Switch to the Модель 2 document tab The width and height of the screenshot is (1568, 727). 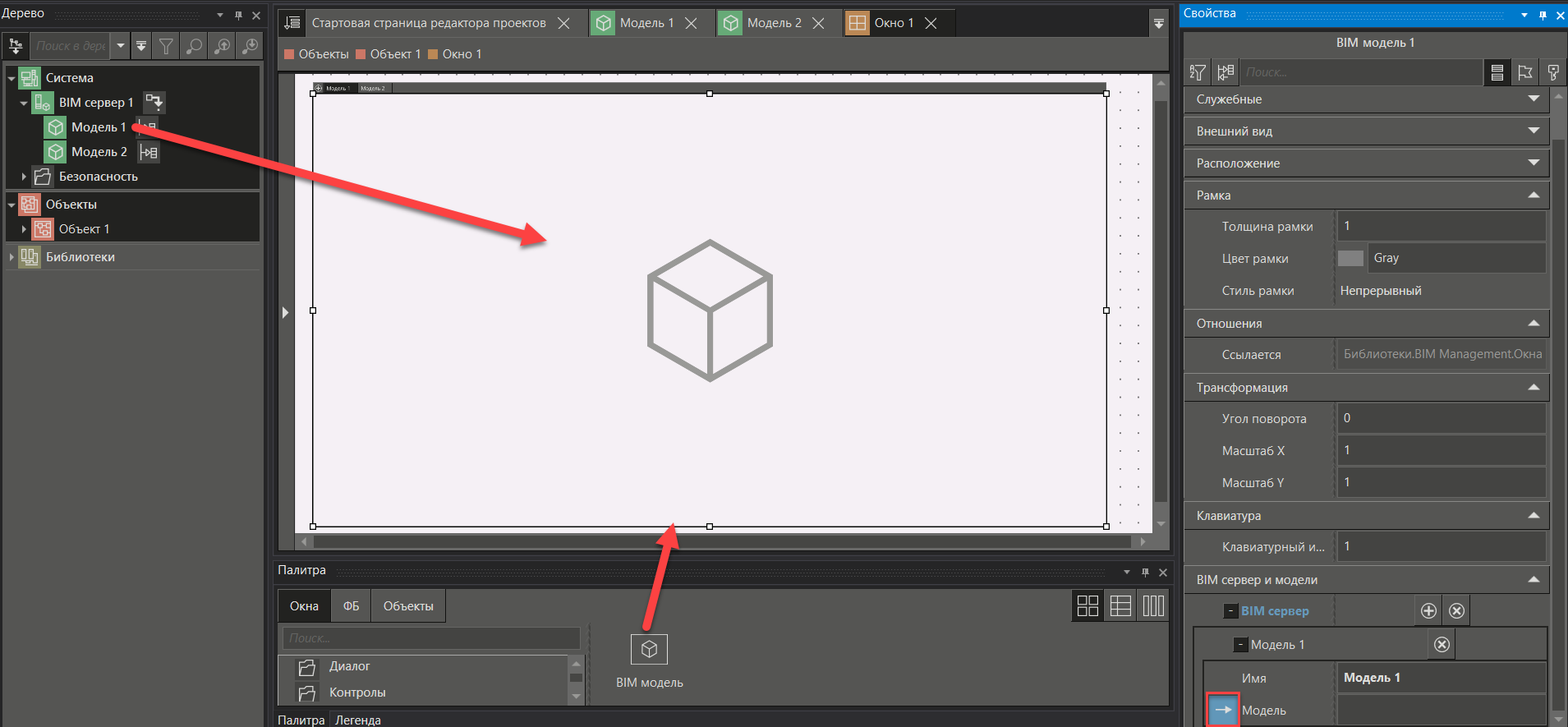(773, 23)
